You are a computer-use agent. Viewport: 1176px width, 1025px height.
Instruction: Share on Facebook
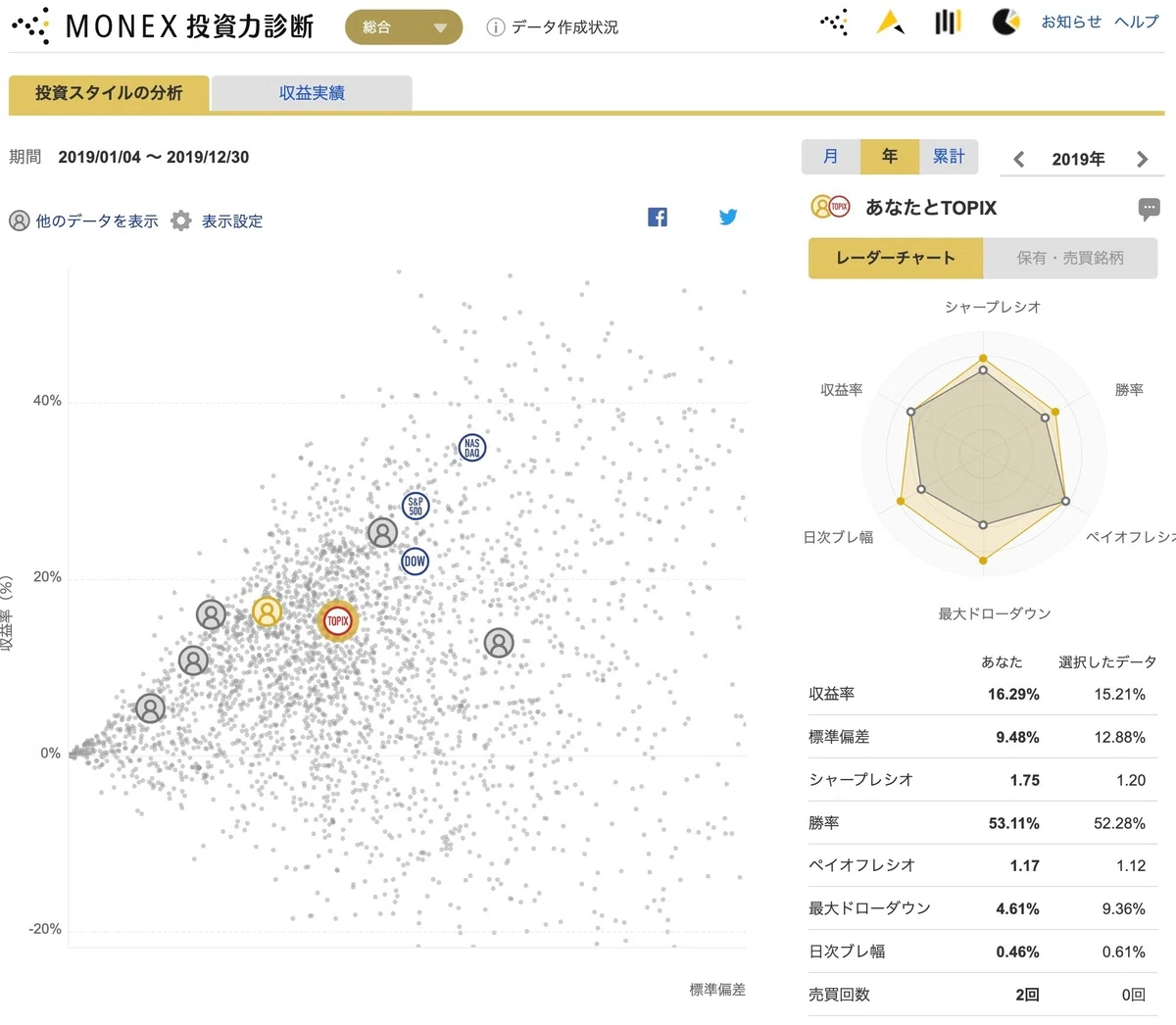658,218
